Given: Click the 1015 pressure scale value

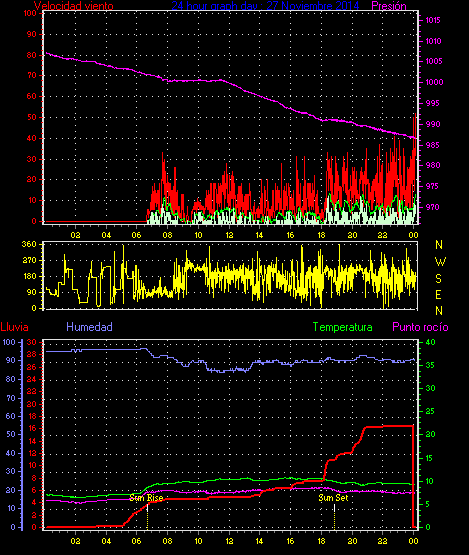Looking at the screenshot, I should click(x=433, y=20).
